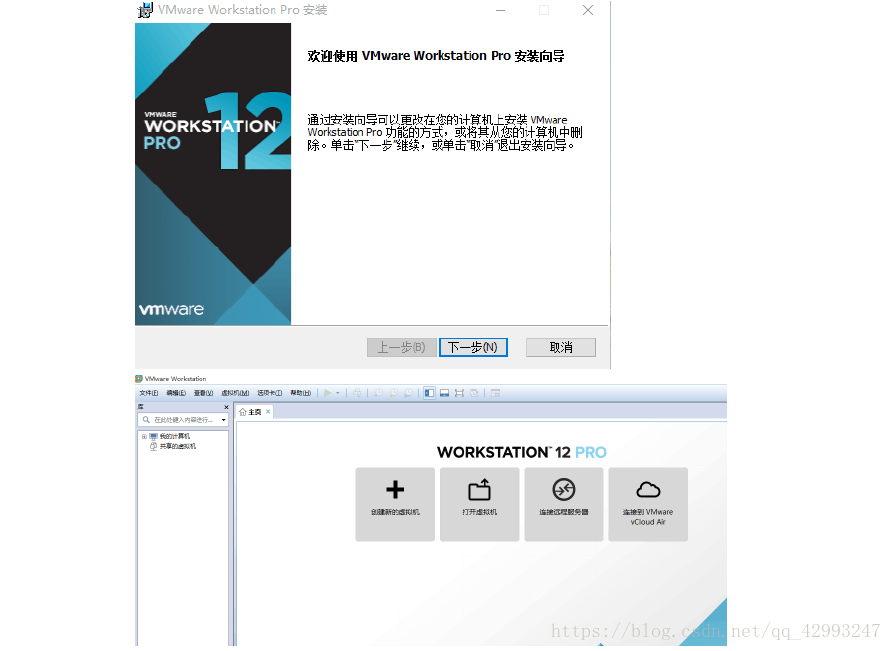Screen dimensions: 892x651
Task: Toggle the library sidebar view icon
Action: (x=430, y=393)
